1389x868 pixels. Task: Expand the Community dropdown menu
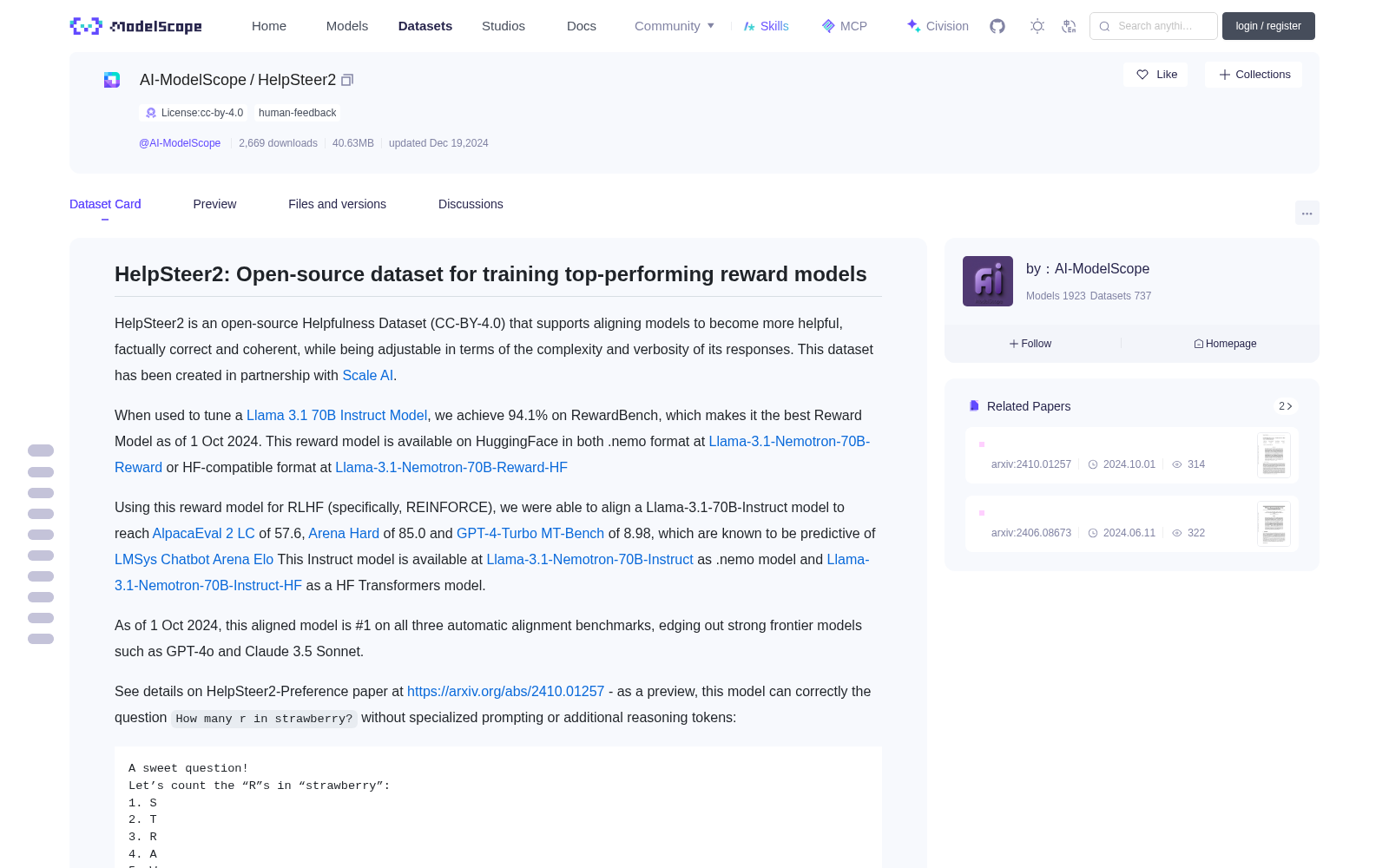[675, 26]
